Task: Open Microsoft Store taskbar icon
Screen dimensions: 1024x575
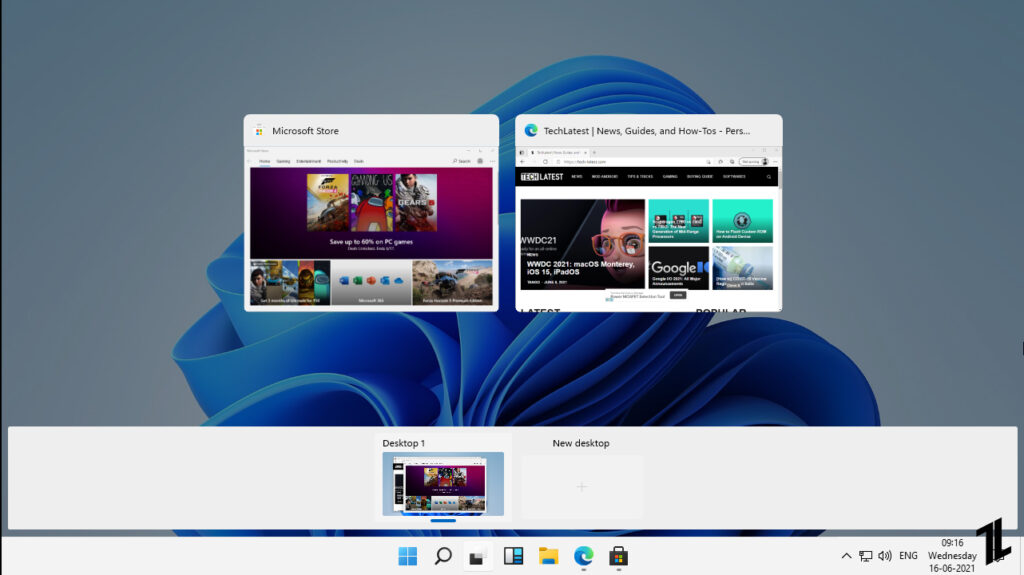Action: point(618,556)
